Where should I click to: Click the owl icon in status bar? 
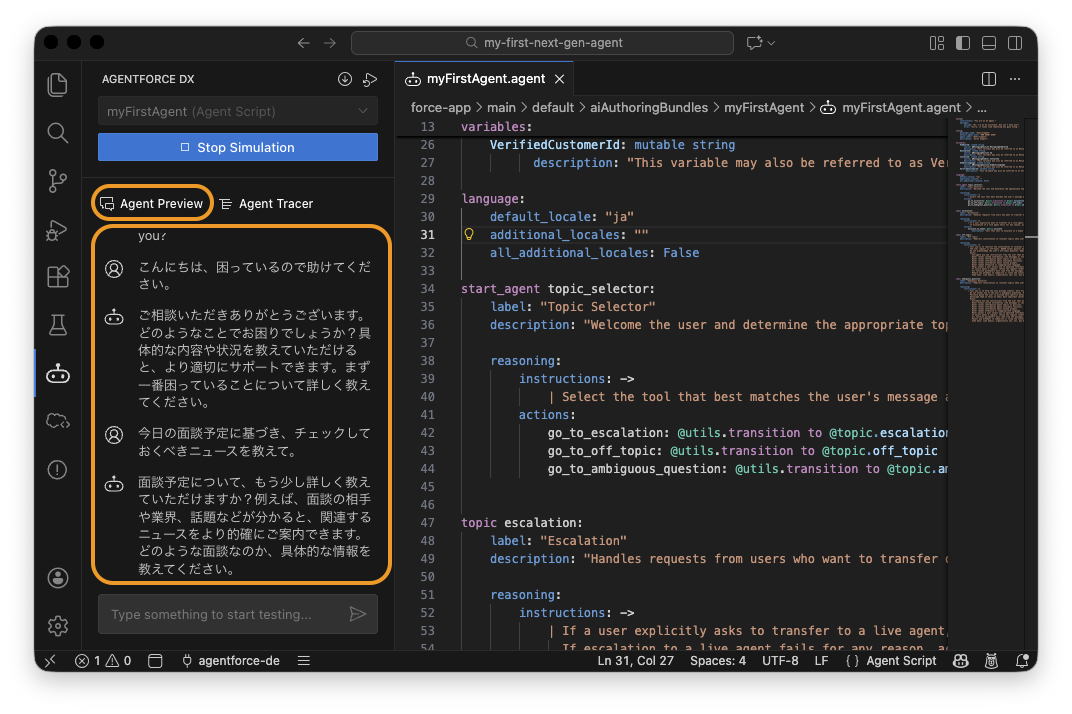pyautogui.click(x=991, y=661)
